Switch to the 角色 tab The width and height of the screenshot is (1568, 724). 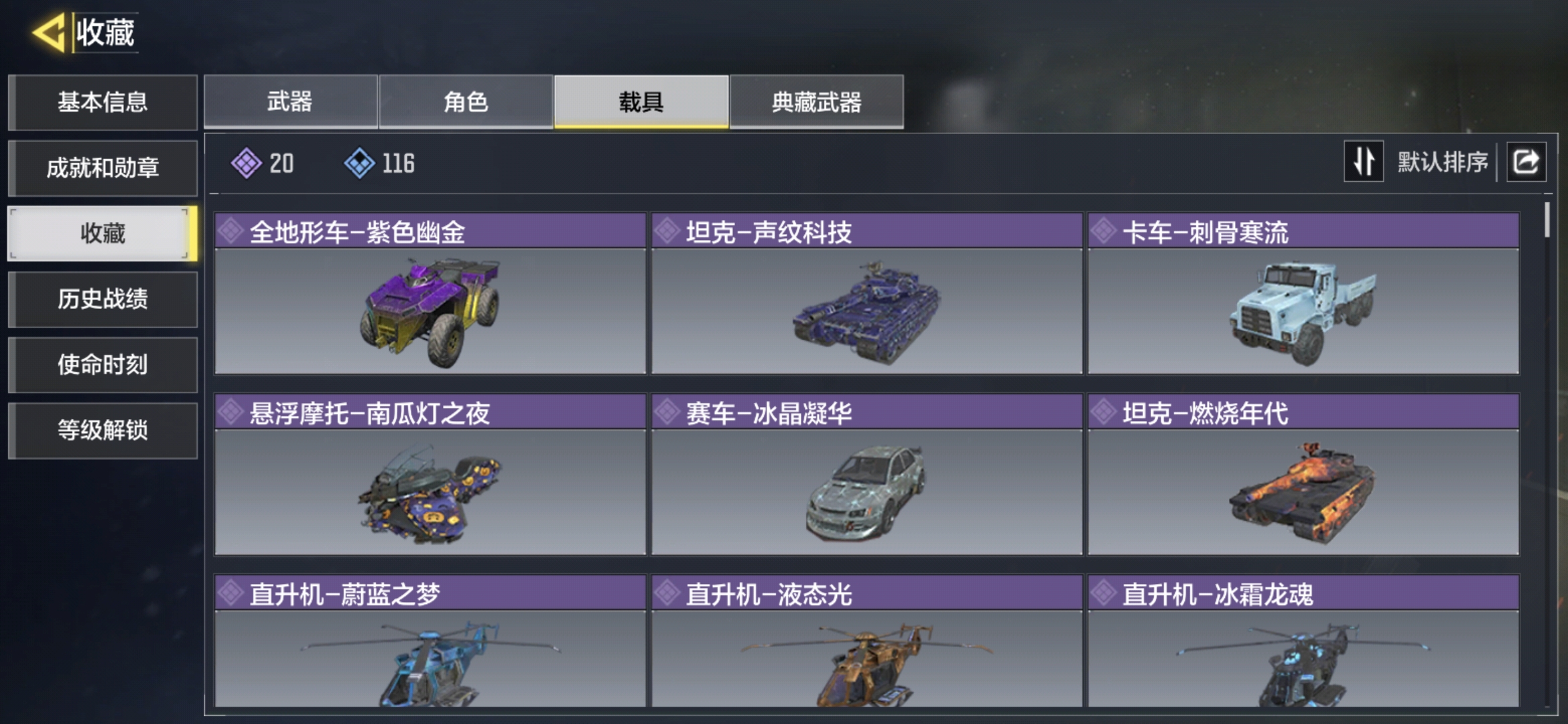coord(466,101)
